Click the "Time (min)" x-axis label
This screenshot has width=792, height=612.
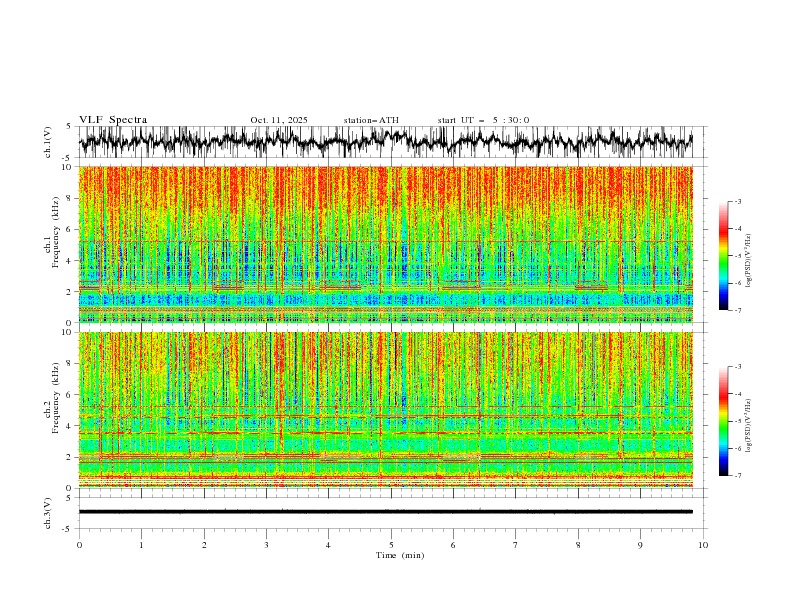[400, 555]
